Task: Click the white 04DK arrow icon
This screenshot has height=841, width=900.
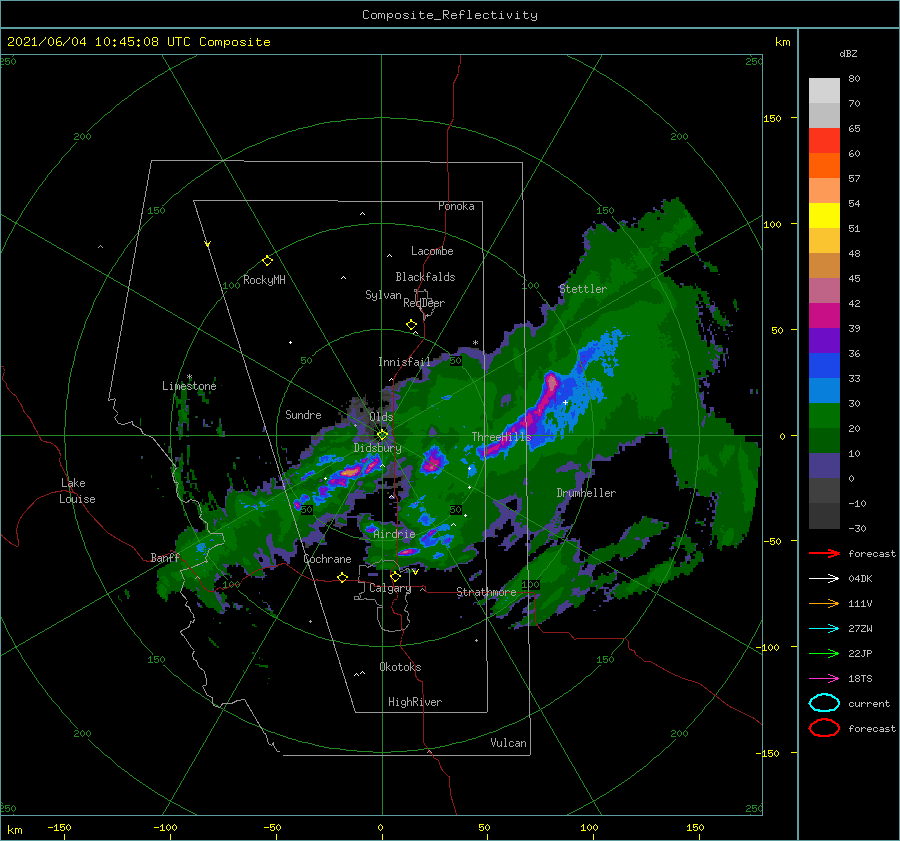Action: [x=824, y=578]
